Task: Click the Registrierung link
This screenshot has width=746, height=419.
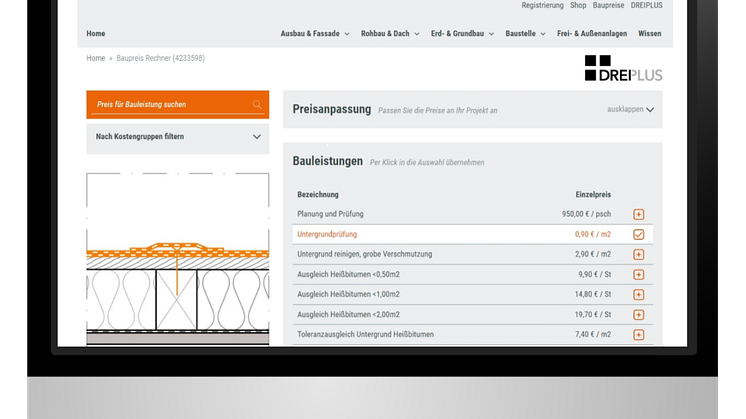Action: click(x=543, y=5)
